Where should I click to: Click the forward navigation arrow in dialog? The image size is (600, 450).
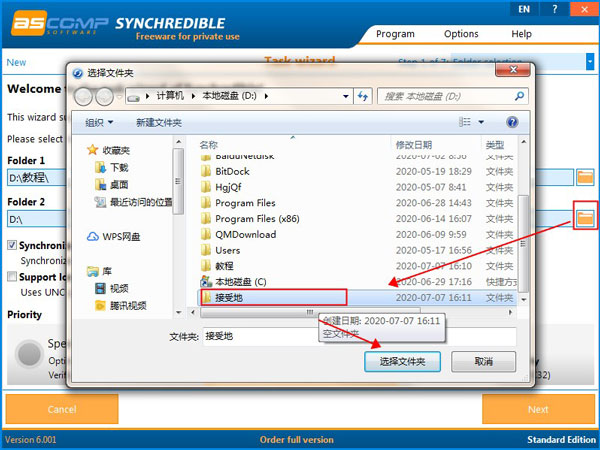104,97
